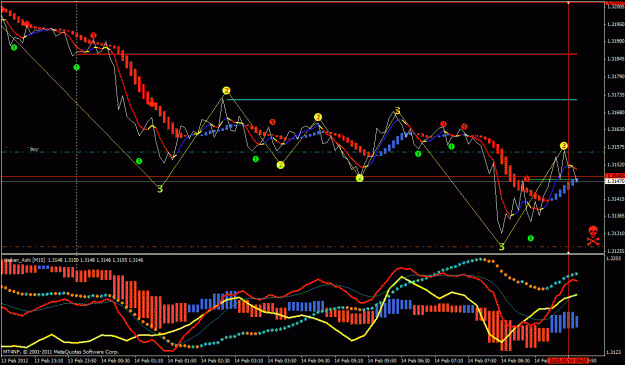Screen dimensions: 625x365
Task: Click the white current price tag 1.31470
Action: 615,181
